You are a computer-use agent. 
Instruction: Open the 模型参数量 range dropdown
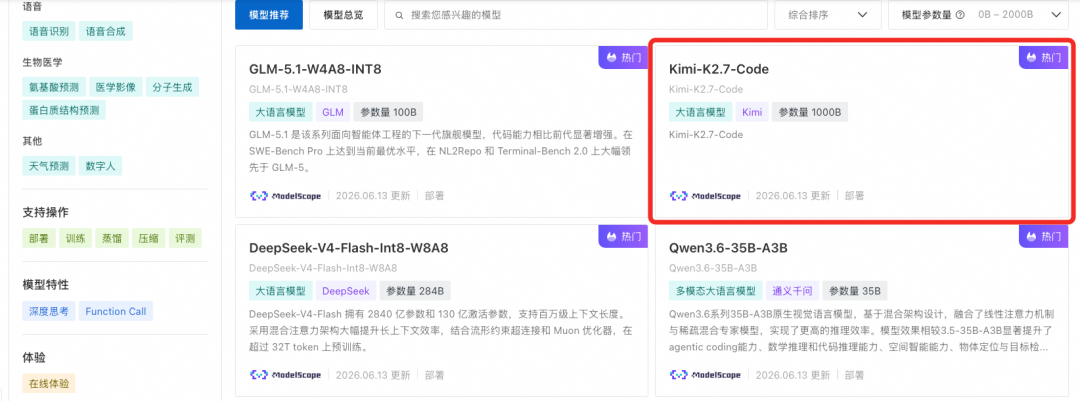(x=977, y=14)
